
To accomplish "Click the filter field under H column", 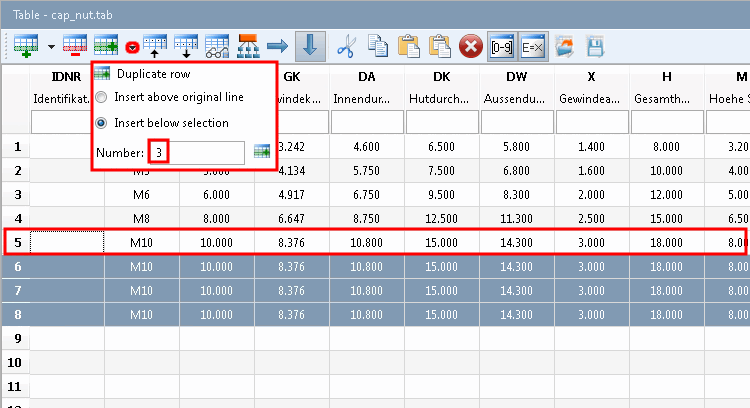I will (x=667, y=122).
